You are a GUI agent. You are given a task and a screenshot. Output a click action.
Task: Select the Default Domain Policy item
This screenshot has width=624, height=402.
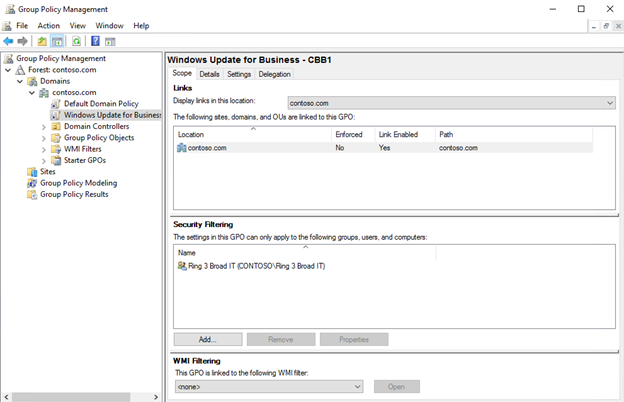(101, 104)
